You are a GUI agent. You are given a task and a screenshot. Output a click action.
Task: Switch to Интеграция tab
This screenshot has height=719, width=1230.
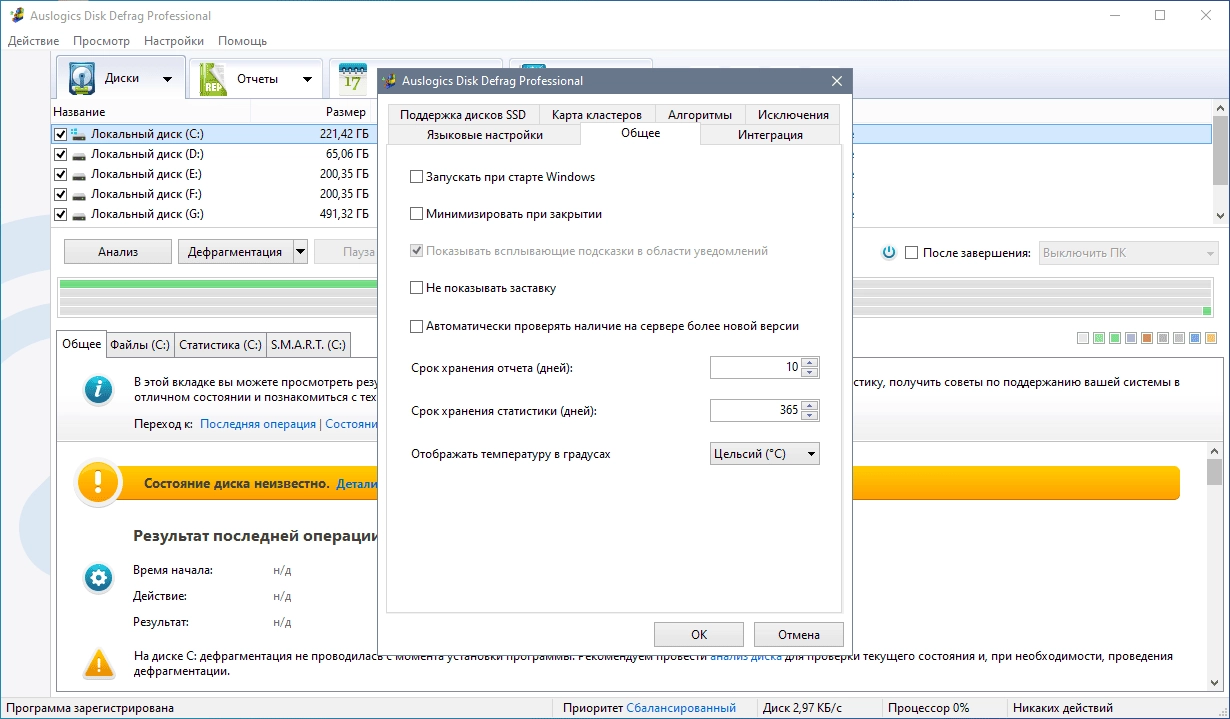pos(770,135)
